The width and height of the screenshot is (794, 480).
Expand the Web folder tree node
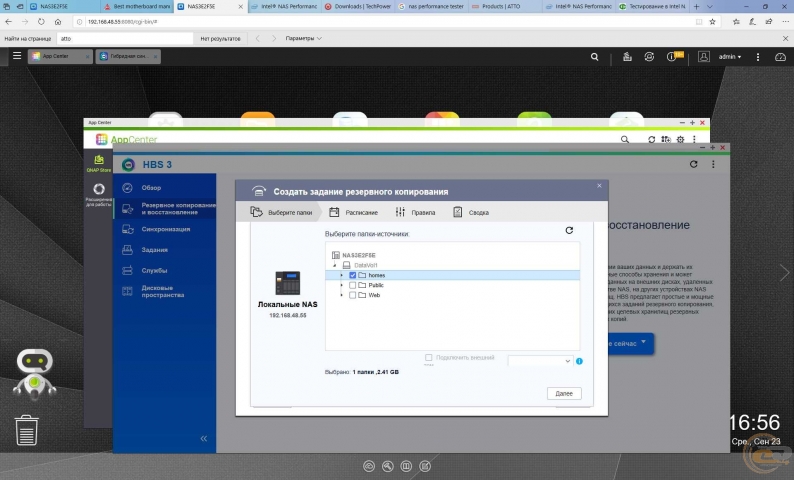(x=342, y=295)
